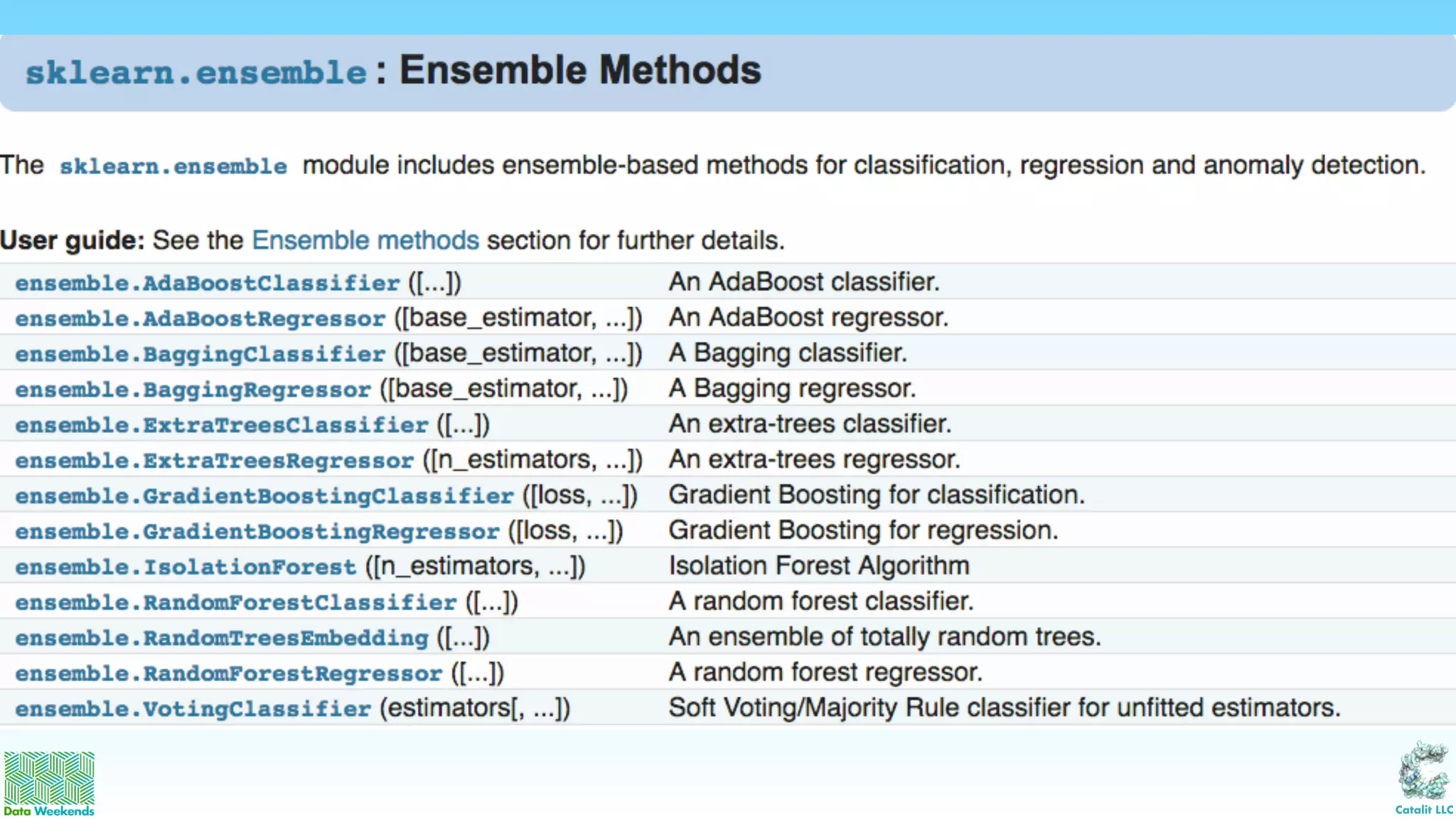
Task: Open the ensemble.GradientBoostingClassifier link
Action: pyautogui.click(x=264, y=496)
